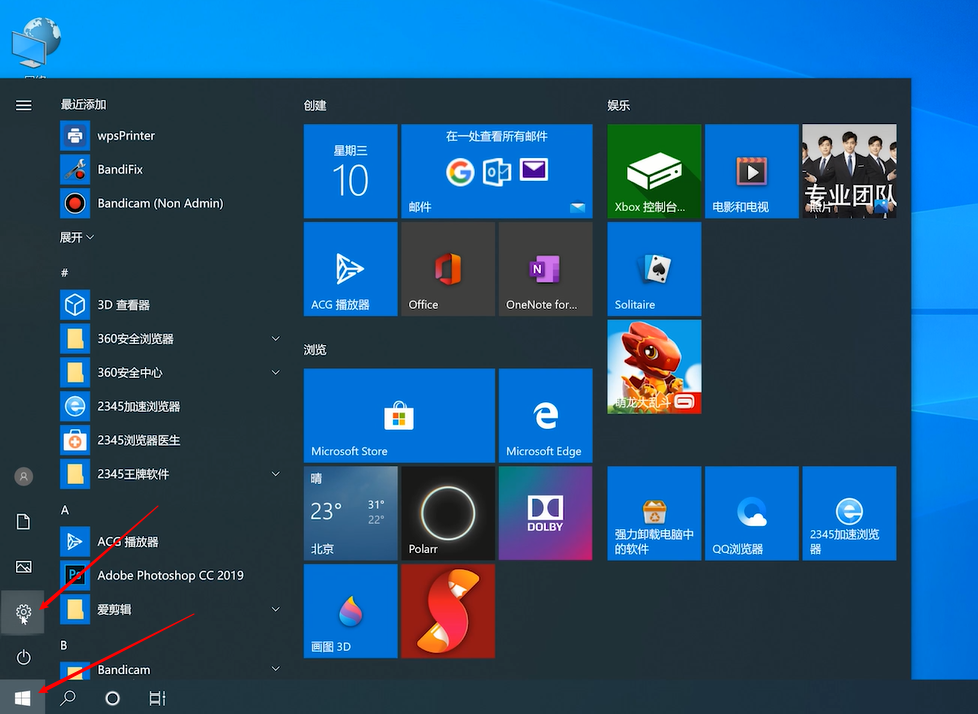Open the Xbox 控制台 tile
This screenshot has width=978, height=714.
654,171
